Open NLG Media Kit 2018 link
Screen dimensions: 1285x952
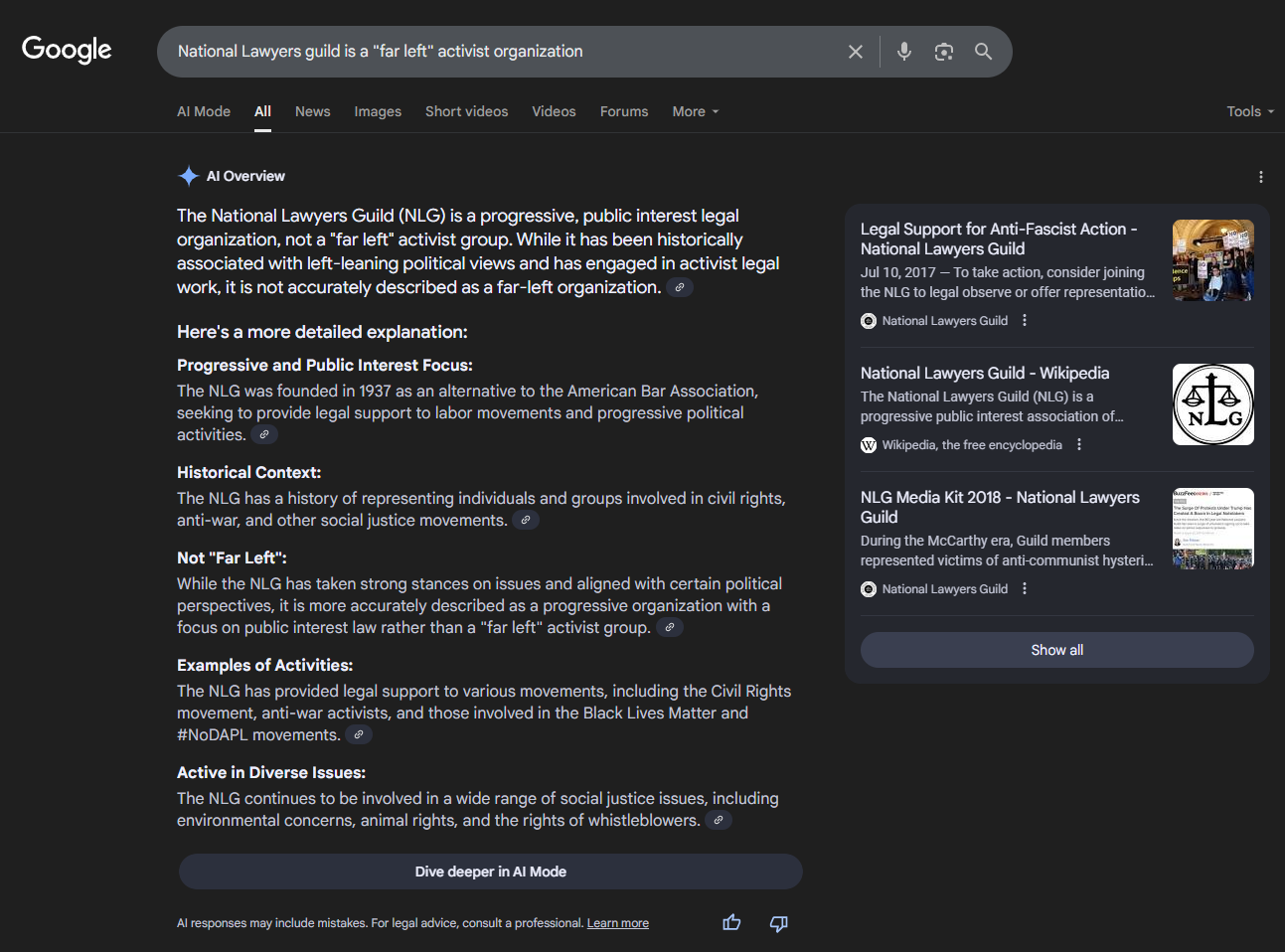click(x=1000, y=507)
